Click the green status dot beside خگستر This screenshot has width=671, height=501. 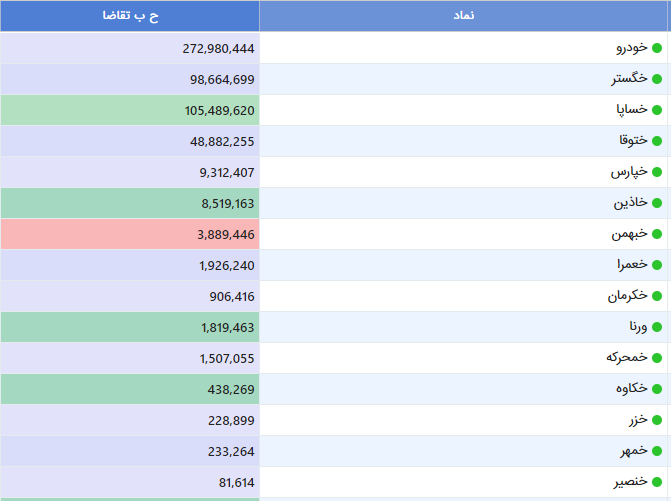(x=657, y=79)
